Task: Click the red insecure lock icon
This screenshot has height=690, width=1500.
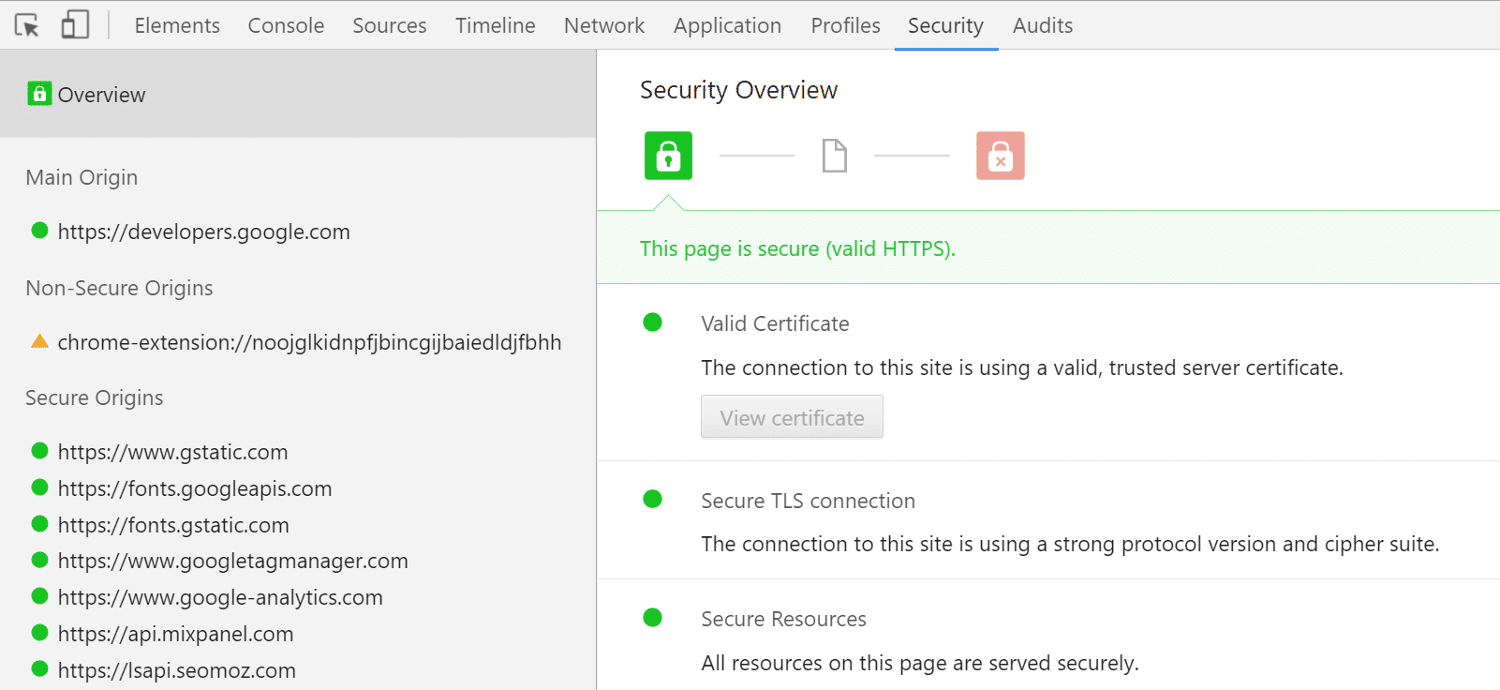Action: pyautogui.click(x=1000, y=155)
